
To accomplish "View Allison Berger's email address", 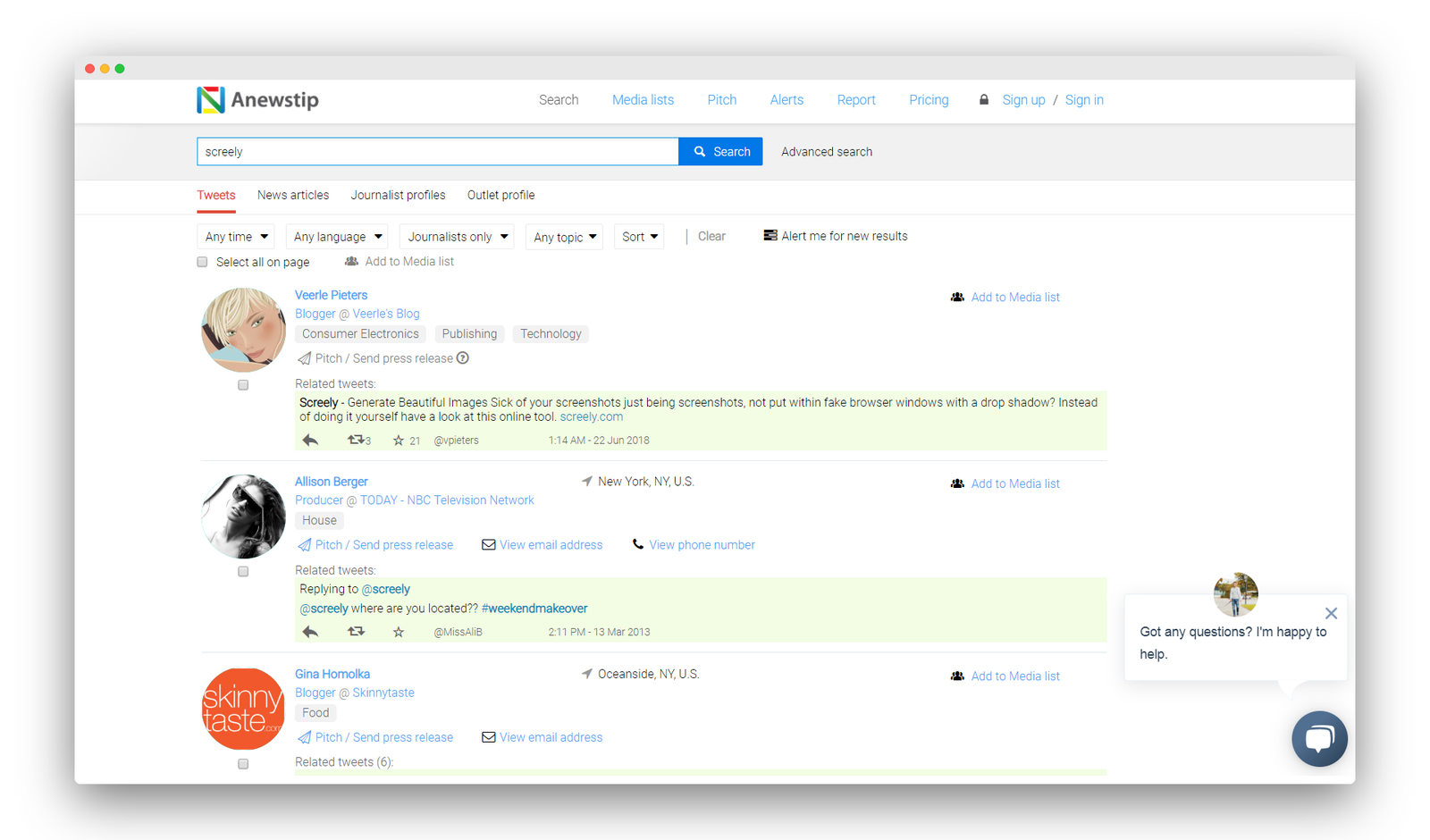I will tap(551, 545).
